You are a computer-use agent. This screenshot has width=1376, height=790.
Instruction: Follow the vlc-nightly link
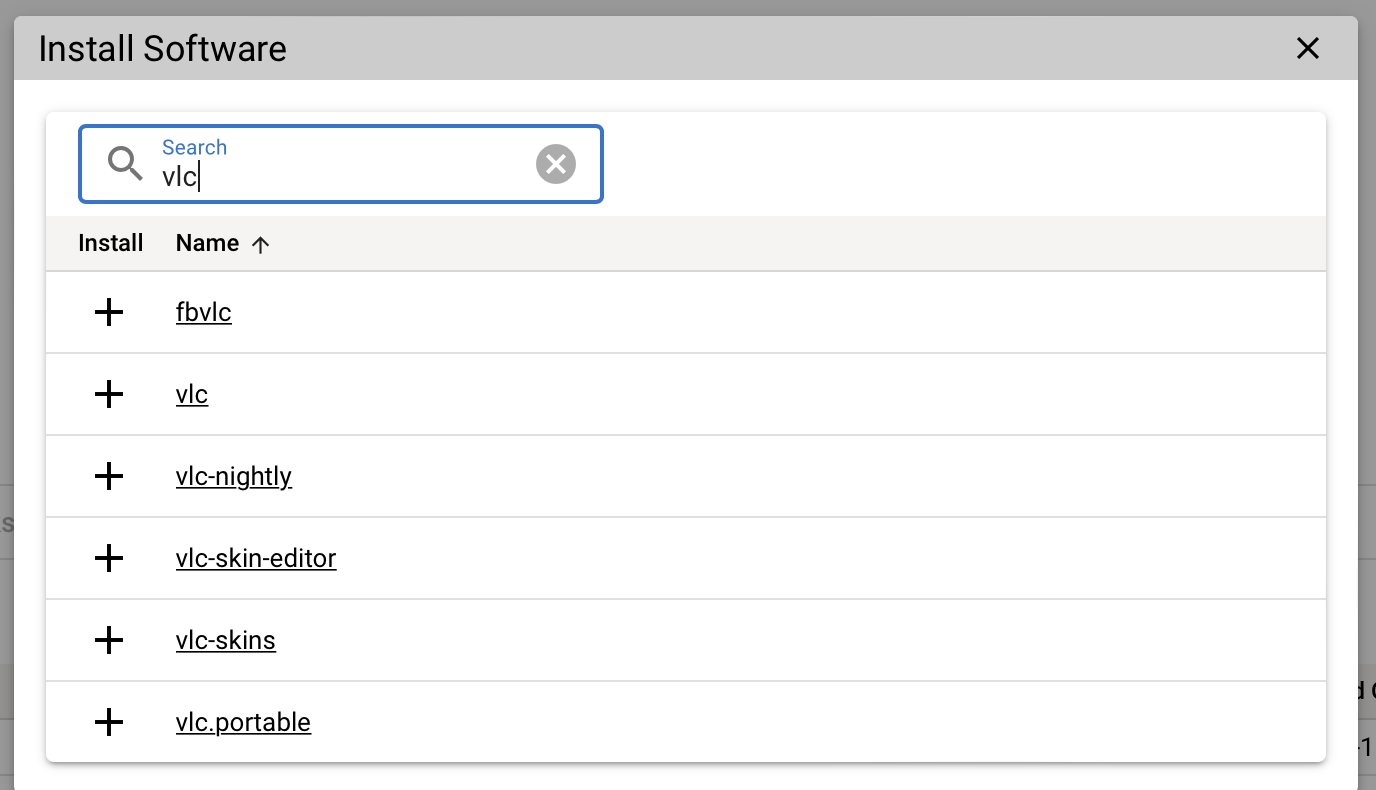pyautogui.click(x=234, y=477)
